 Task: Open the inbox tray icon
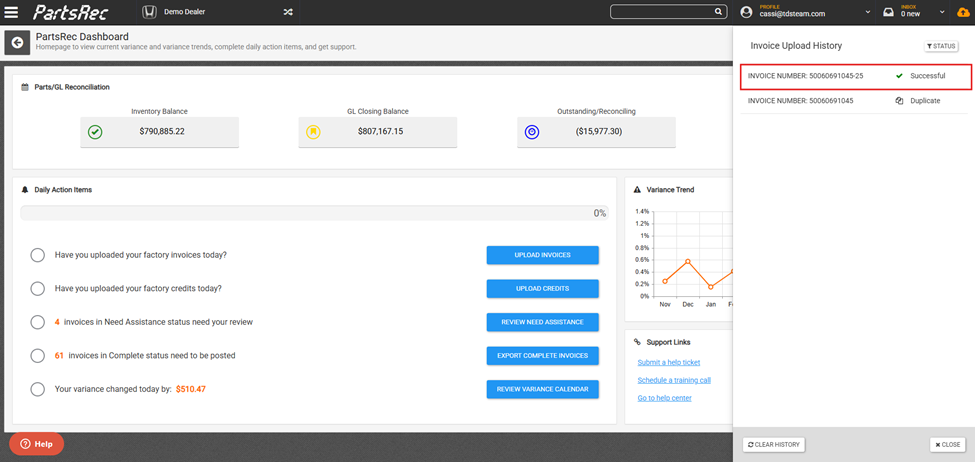(x=889, y=12)
